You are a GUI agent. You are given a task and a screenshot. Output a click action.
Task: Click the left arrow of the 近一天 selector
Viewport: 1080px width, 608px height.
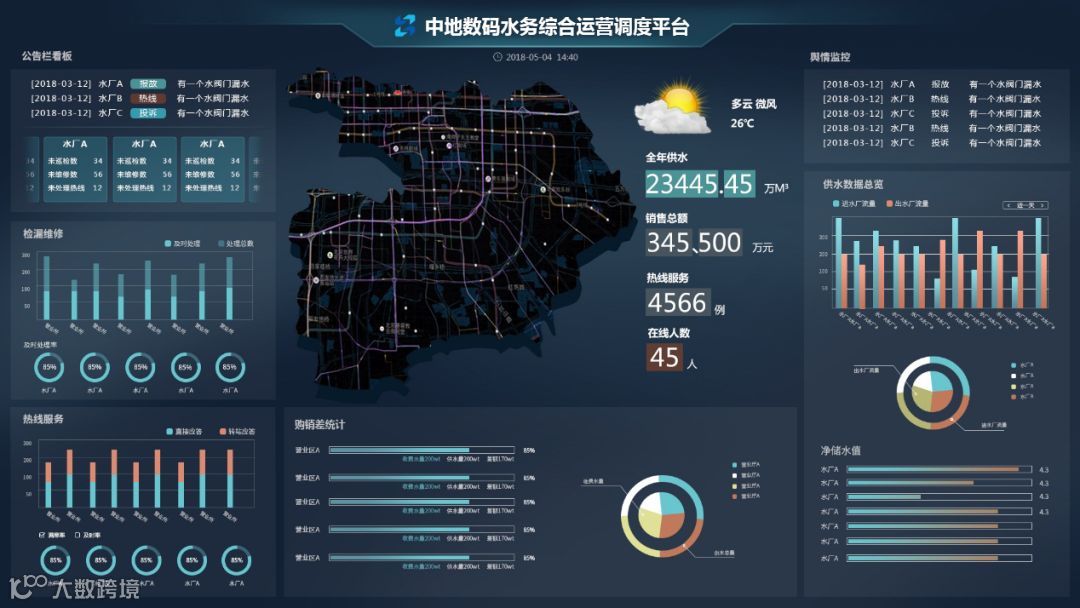[1010, 205]
